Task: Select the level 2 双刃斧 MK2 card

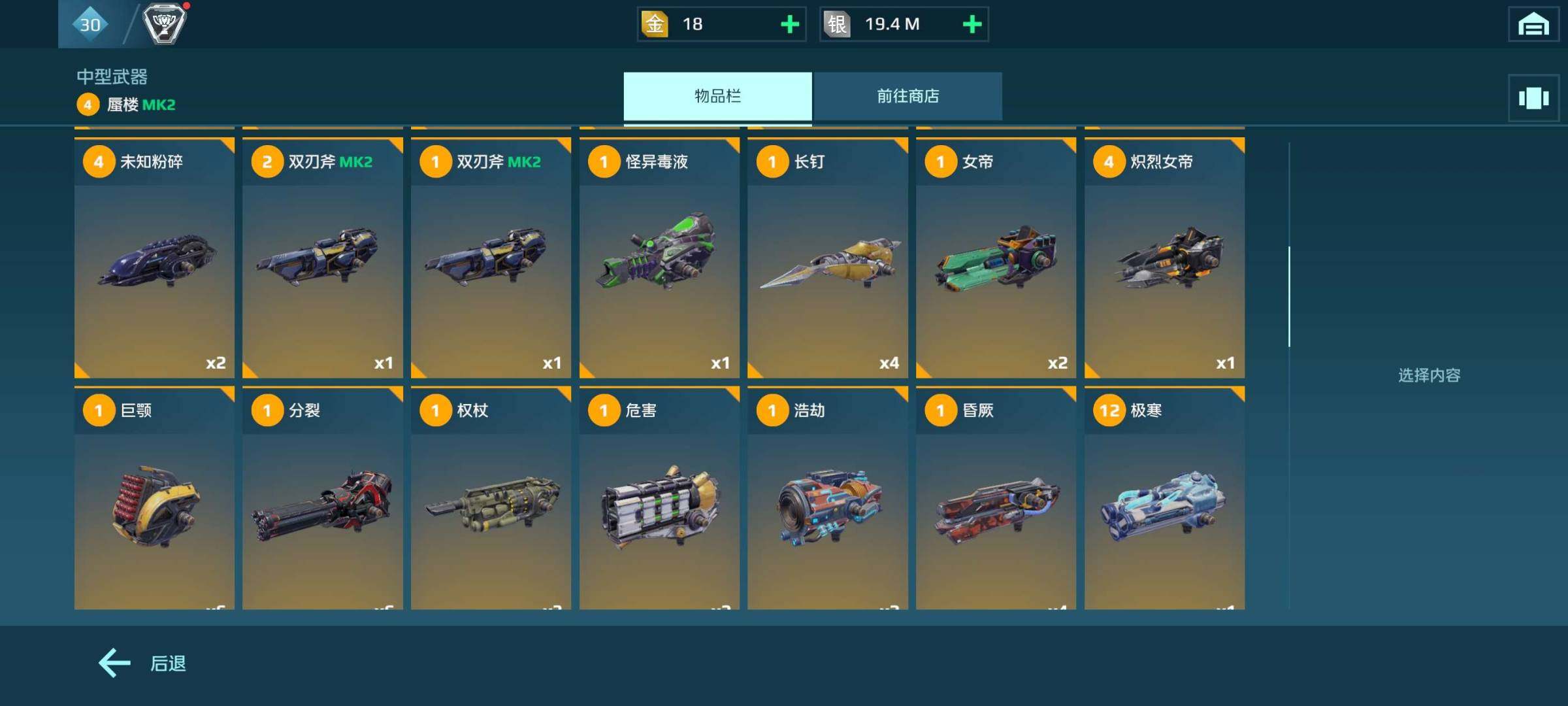Action: (323, 258)
